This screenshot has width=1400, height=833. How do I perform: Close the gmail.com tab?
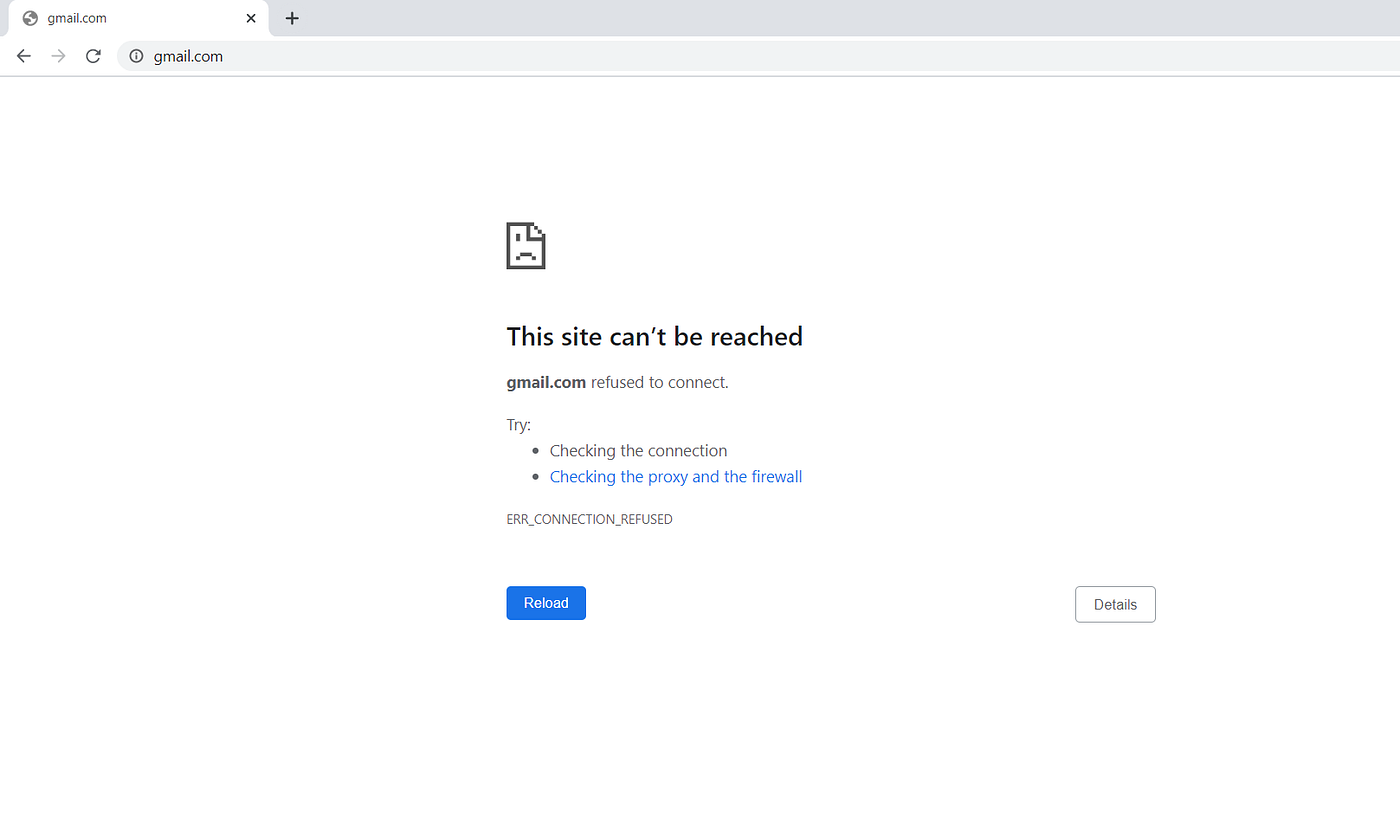click(x=251, y=17)
